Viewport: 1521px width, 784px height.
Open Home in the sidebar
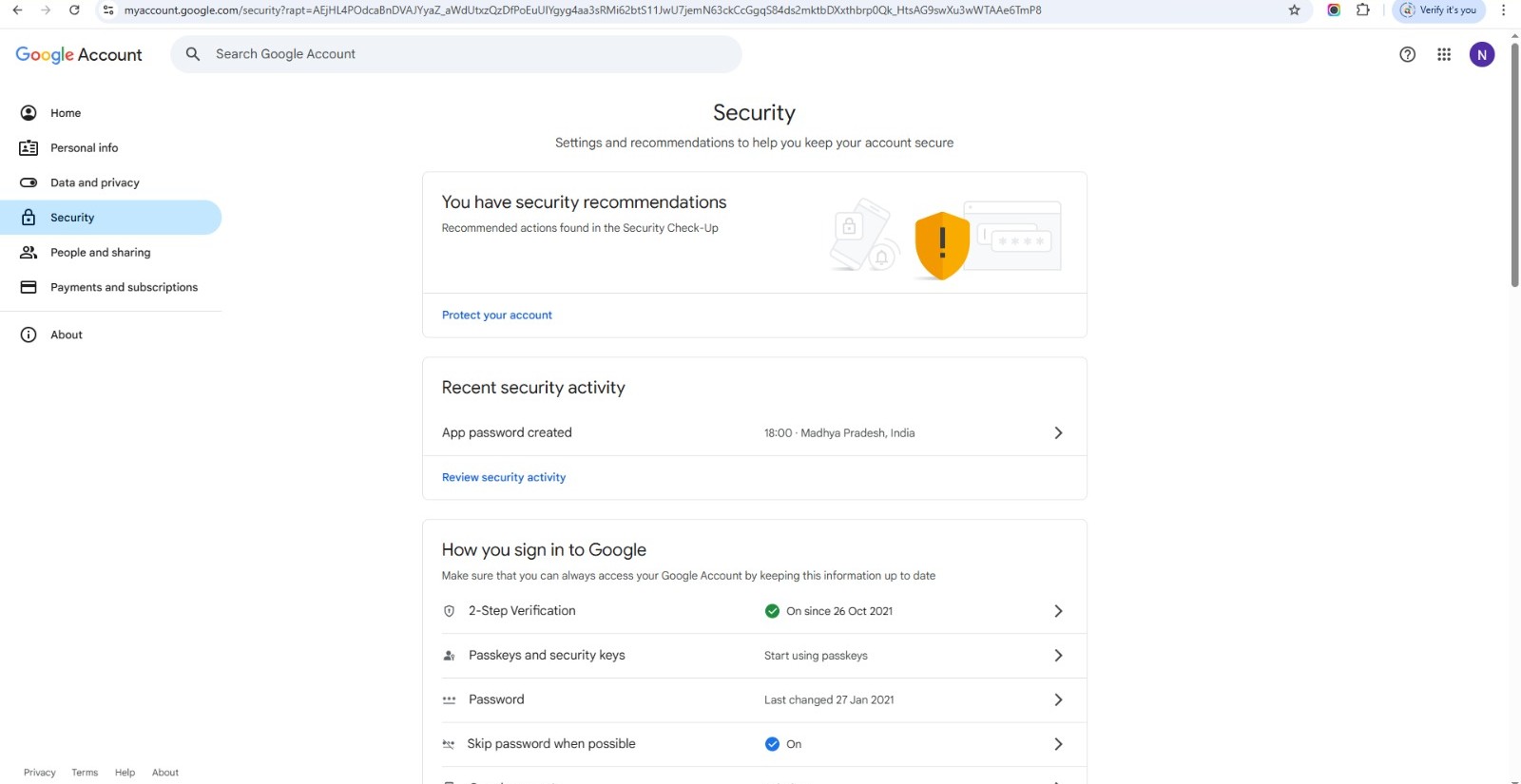110,113
